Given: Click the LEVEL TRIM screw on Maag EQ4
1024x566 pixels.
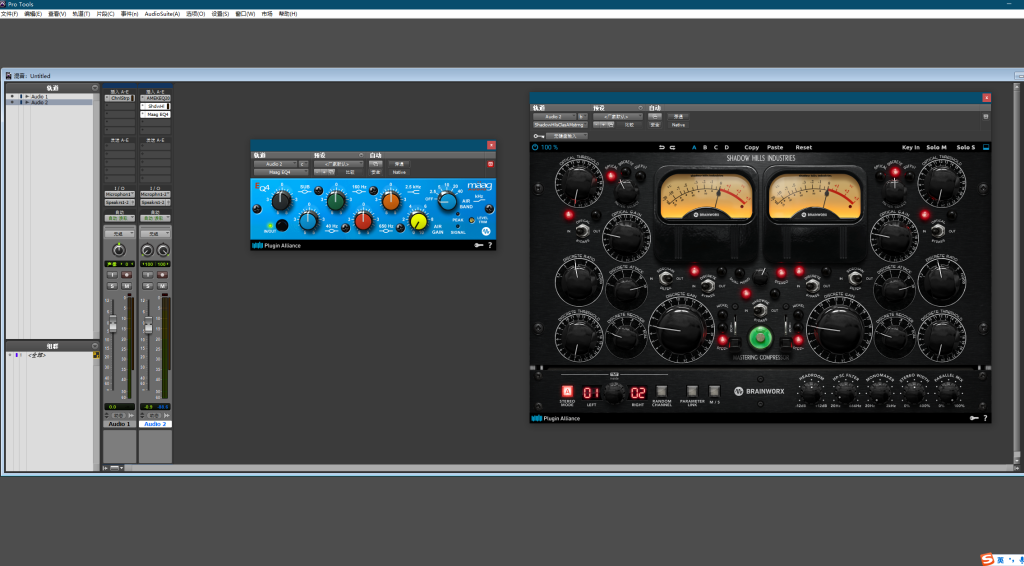Looking at the screenshot, I should point(472,221).
